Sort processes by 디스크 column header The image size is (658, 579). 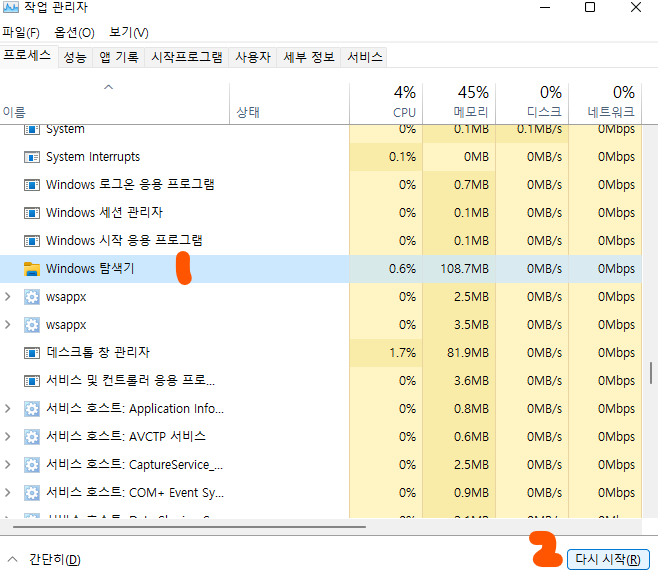[532, 103]
